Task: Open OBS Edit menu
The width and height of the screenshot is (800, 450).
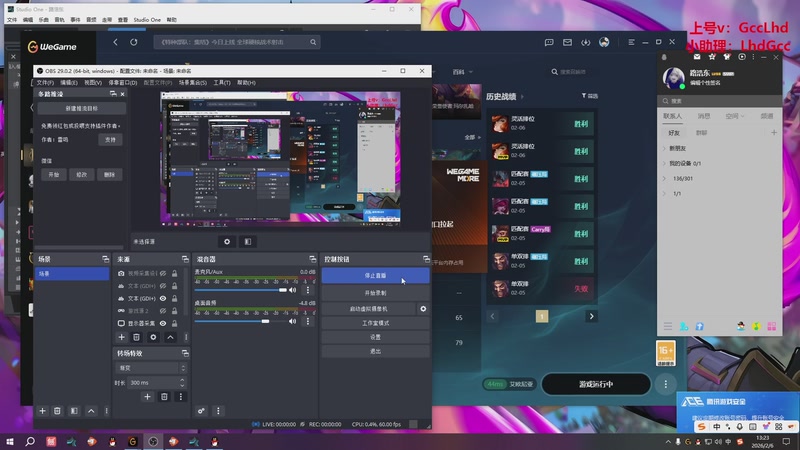Action: [69, 83]
